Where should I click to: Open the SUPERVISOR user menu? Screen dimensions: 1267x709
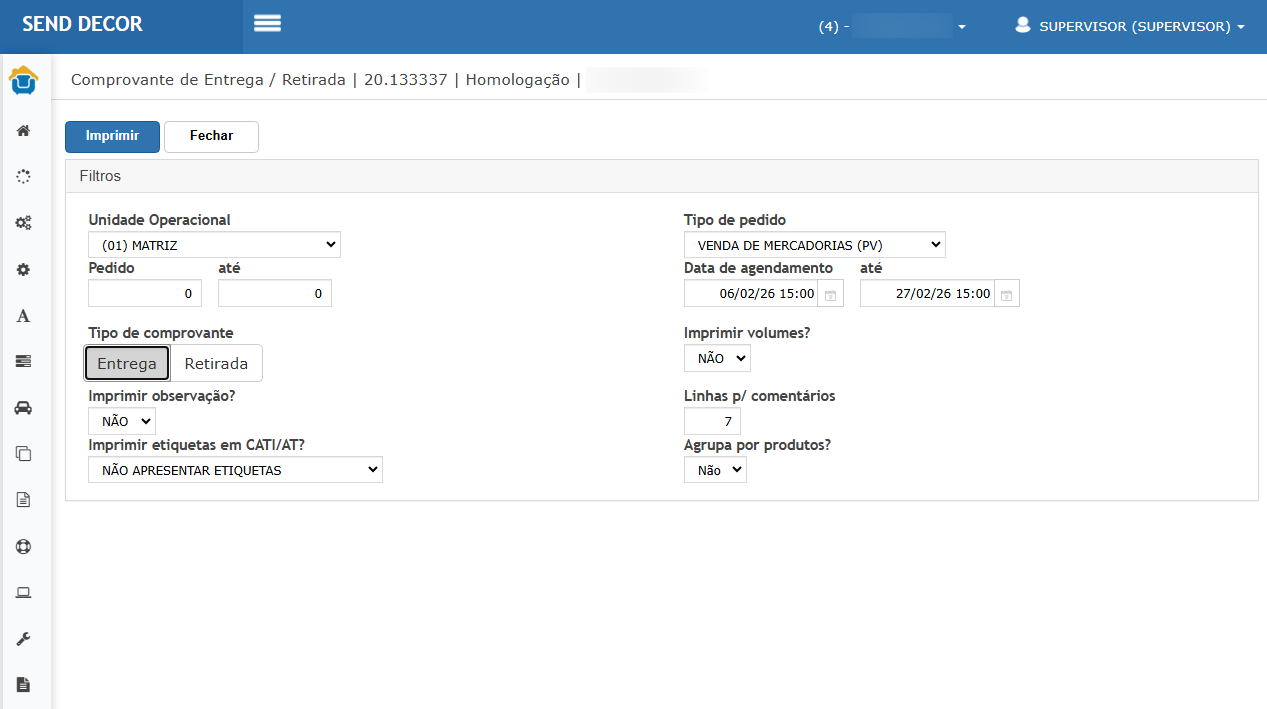pyautogui.click(x=1130, y=27)
